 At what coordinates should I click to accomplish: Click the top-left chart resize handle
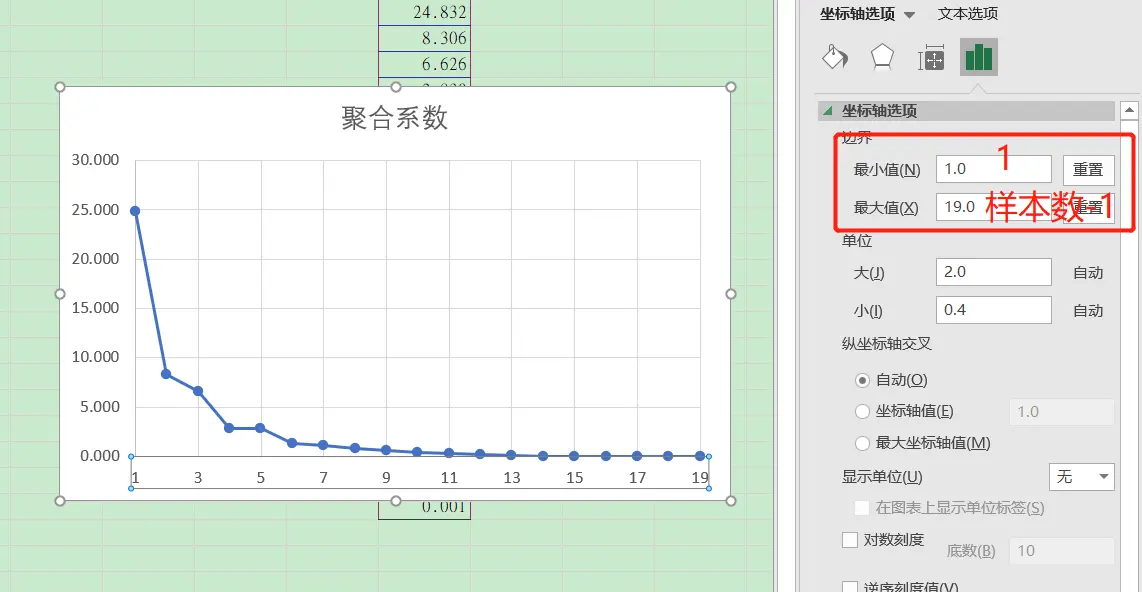pyautogui.click(x=60, y=87)
